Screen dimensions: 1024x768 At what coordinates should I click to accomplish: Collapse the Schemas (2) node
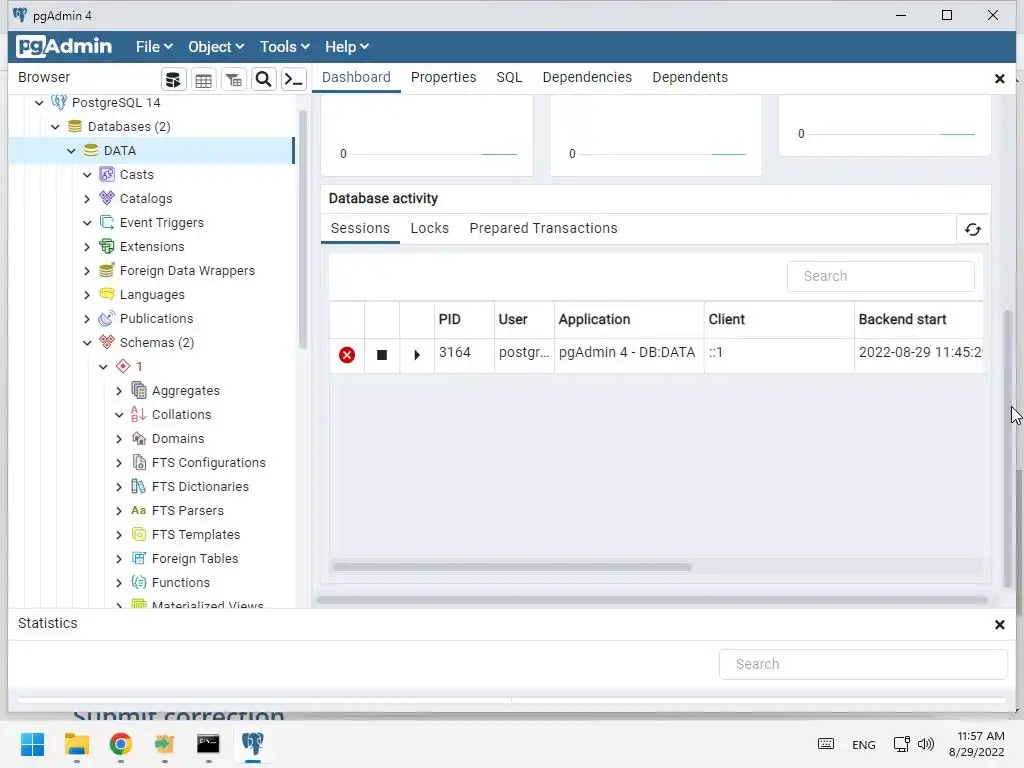87,342
